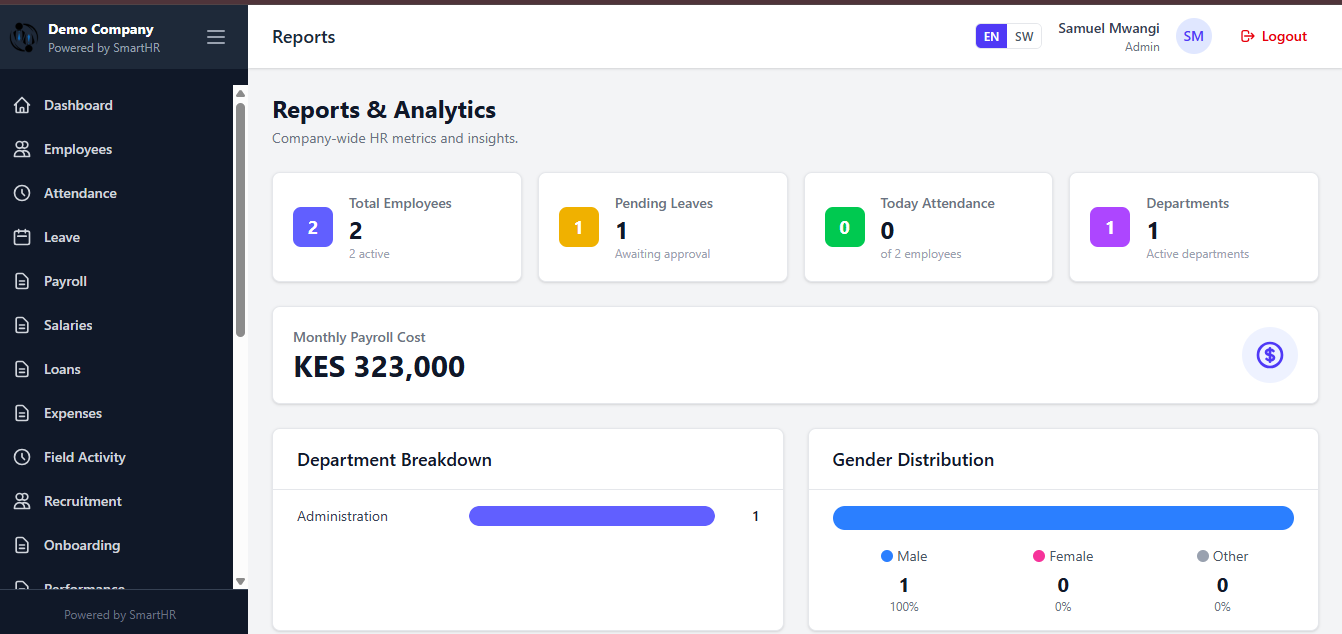Switch language to SW
This screenshot has height=634, width=1342.
pos(1024,36)
